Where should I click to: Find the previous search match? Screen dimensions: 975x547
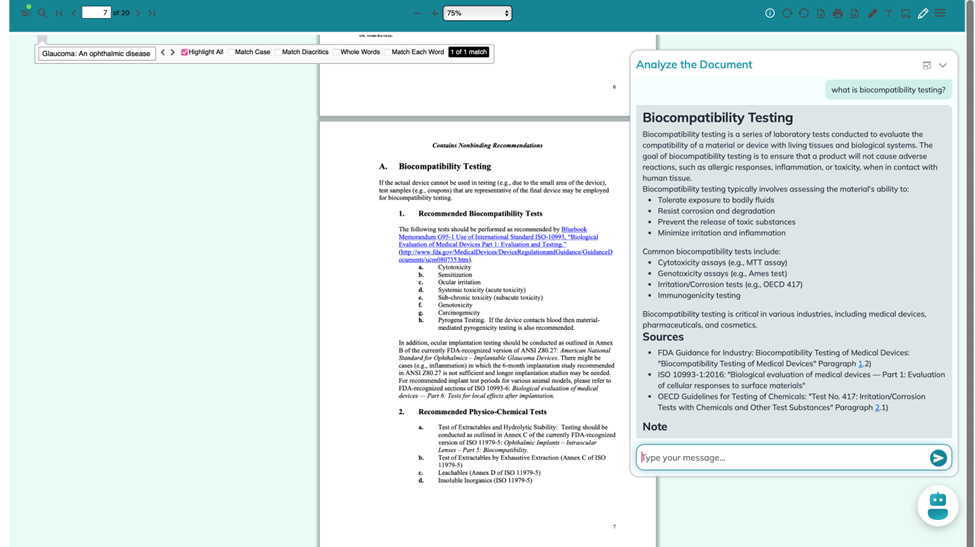click(x=163, y=52)
